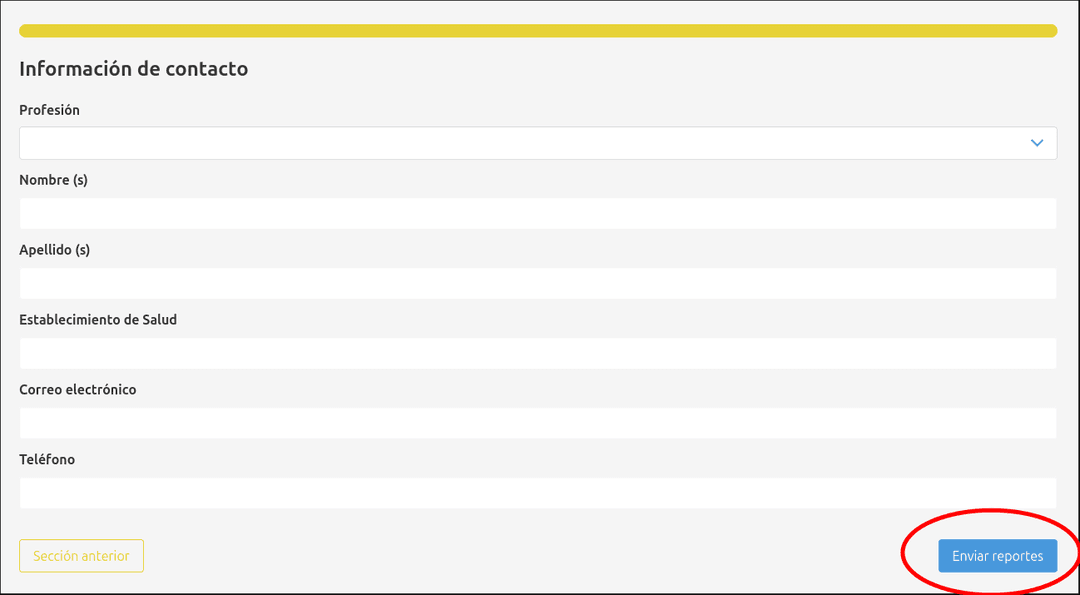Click the blue chevron icon in Profesión
This screenshot has height=595, width=1080.
[1037, 143]
